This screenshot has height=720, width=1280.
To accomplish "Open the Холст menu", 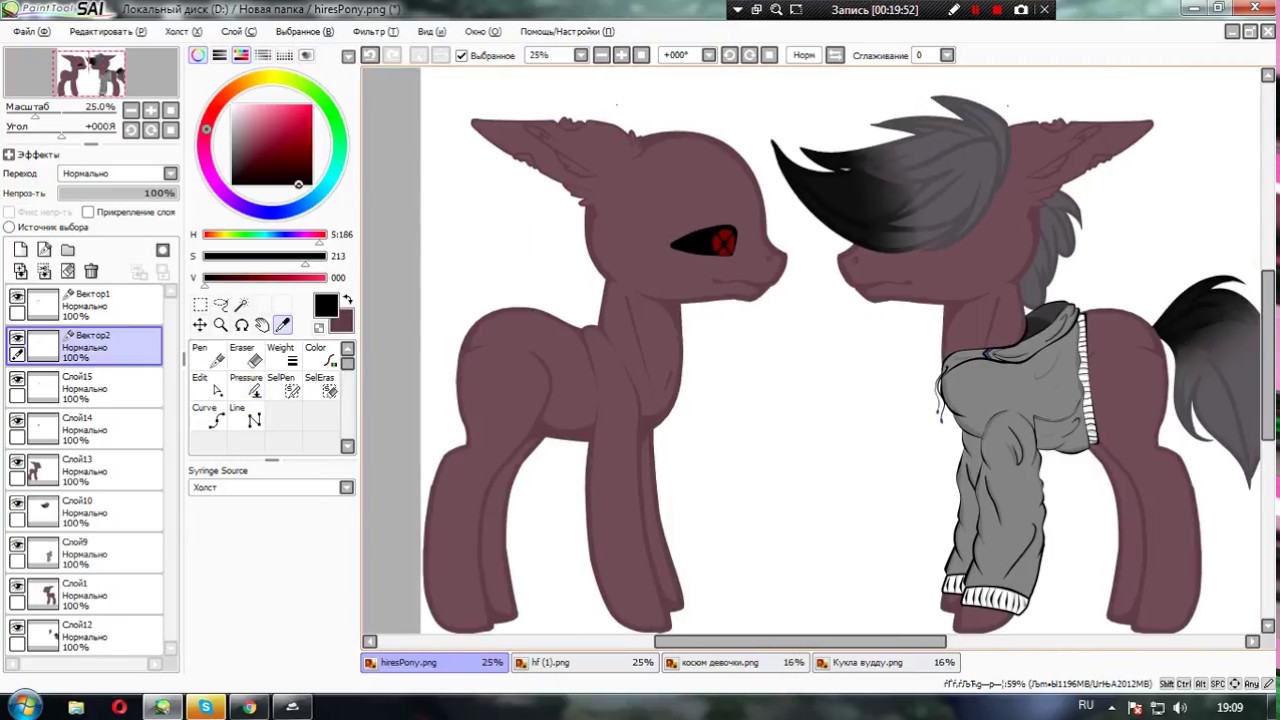I will click(184, 31).
